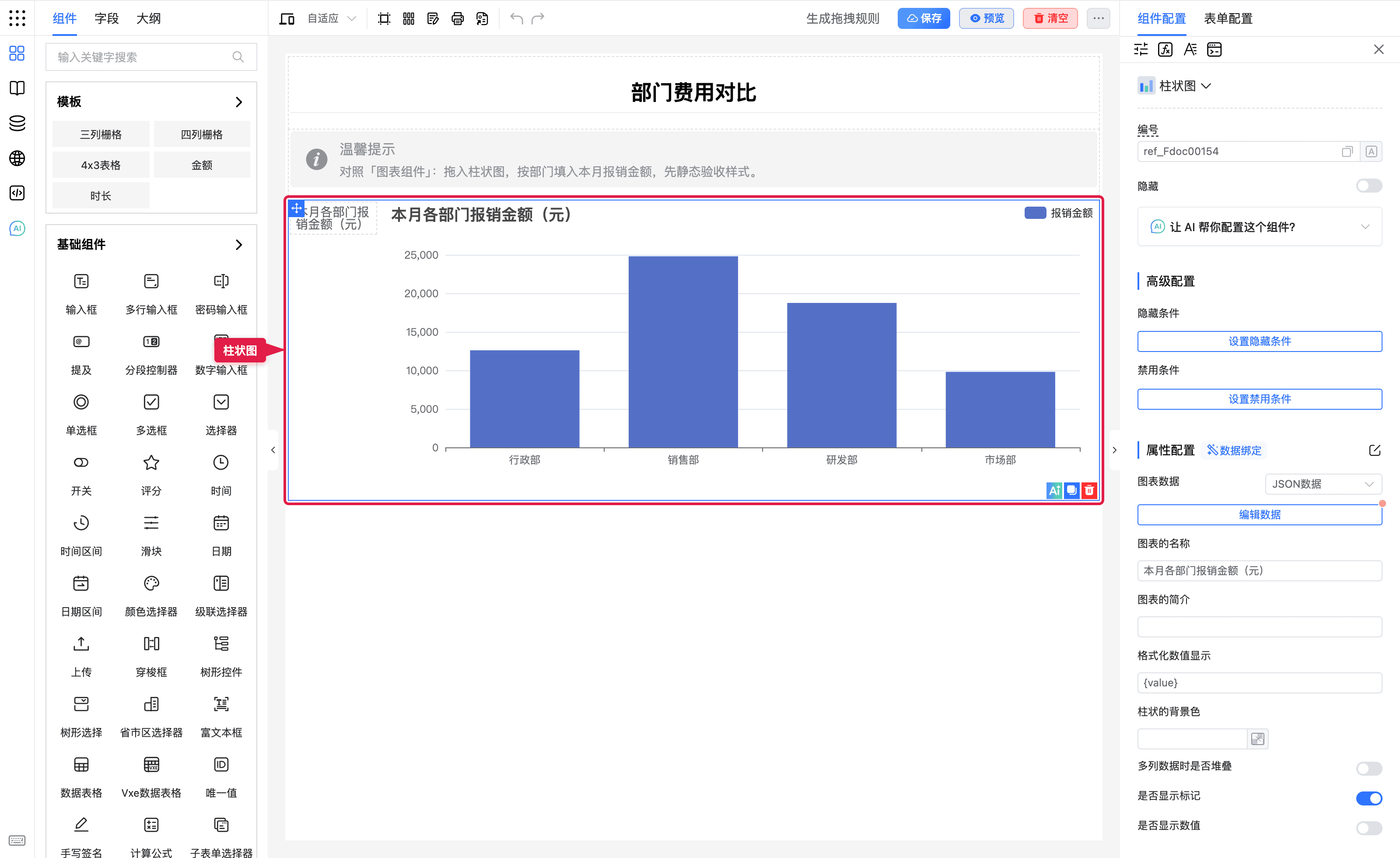Screen dimensions: 1400x858
Task: Click the 设置隐藏条件 button
Action: click(x=1260, y=341)
